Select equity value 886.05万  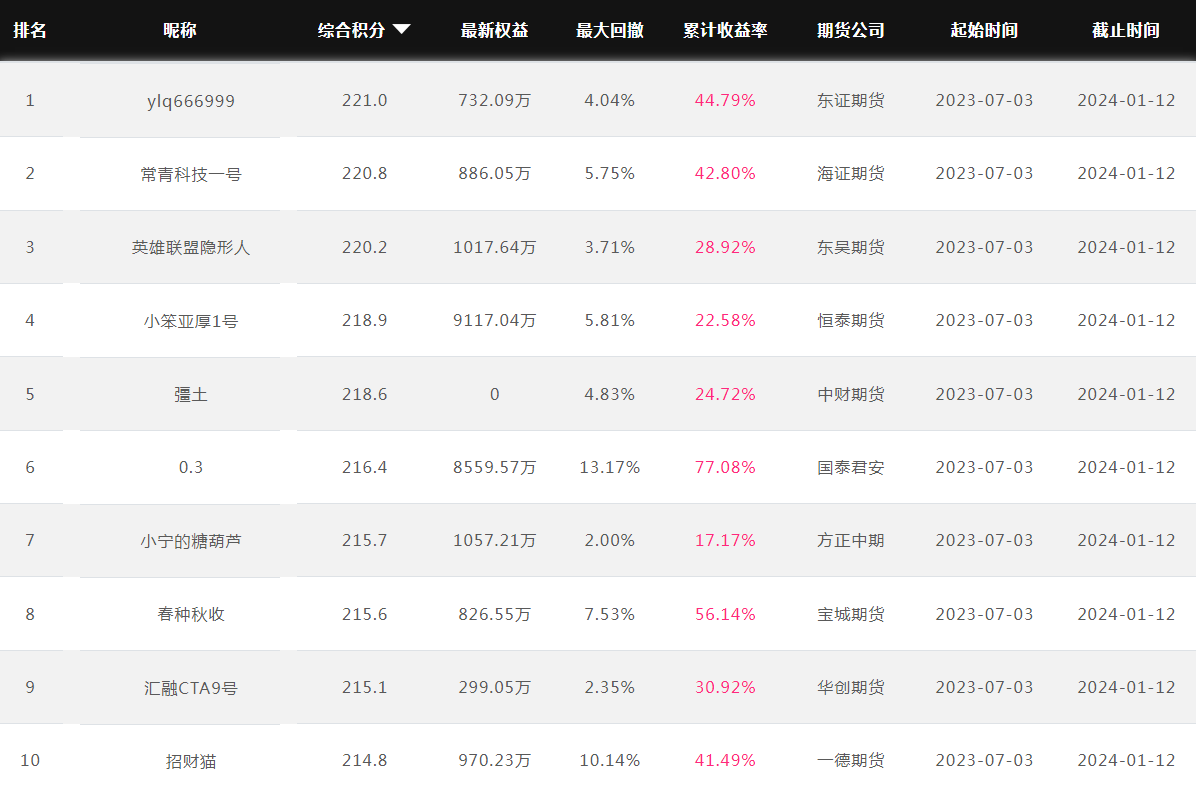click(494, 174)
